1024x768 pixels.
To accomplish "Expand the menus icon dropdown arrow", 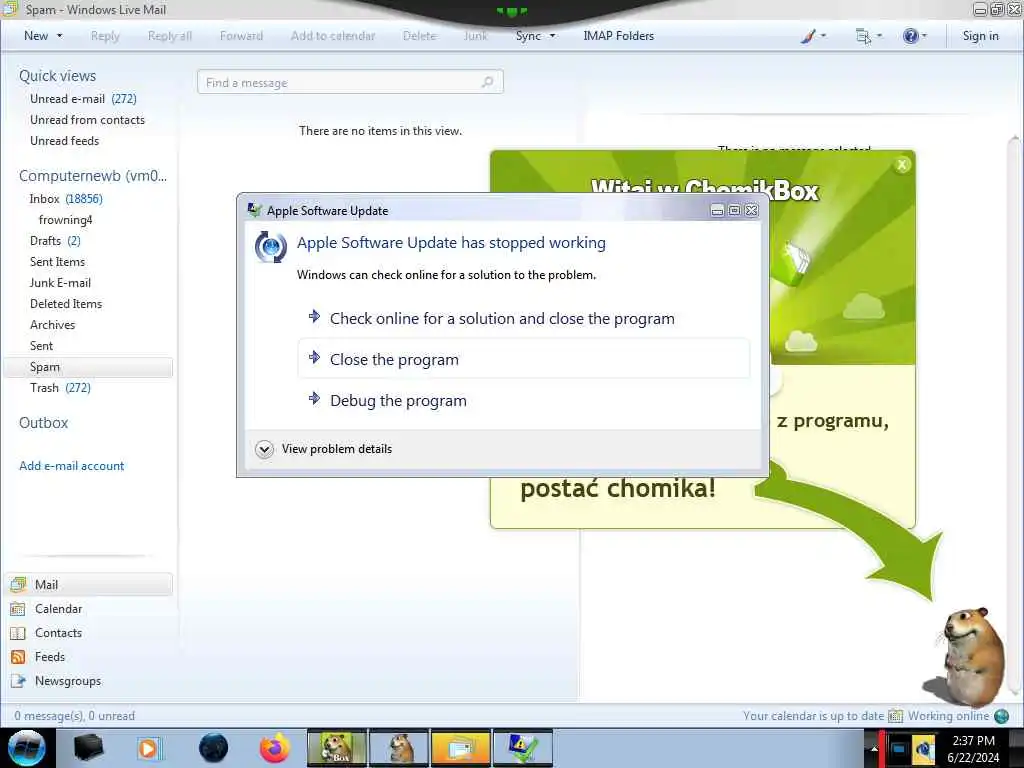I will (879, 36).
